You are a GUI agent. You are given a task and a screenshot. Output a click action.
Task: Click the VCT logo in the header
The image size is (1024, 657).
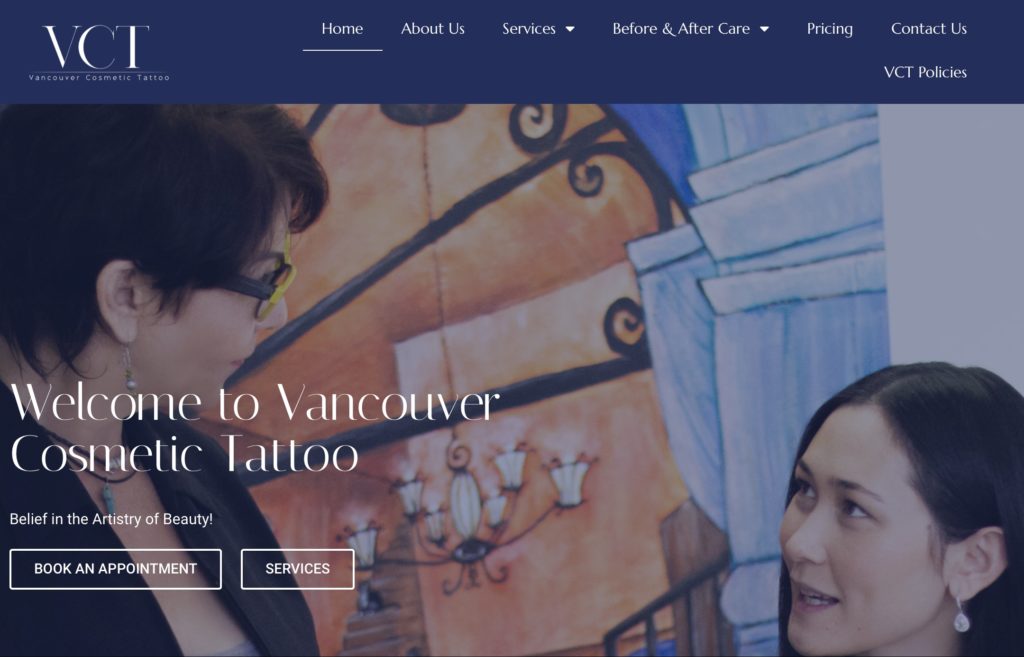tap(99, 52)
